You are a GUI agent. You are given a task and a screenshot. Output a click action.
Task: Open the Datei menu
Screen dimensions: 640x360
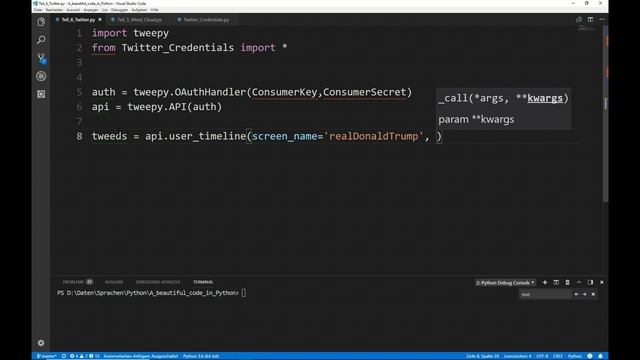click(38, 10)
